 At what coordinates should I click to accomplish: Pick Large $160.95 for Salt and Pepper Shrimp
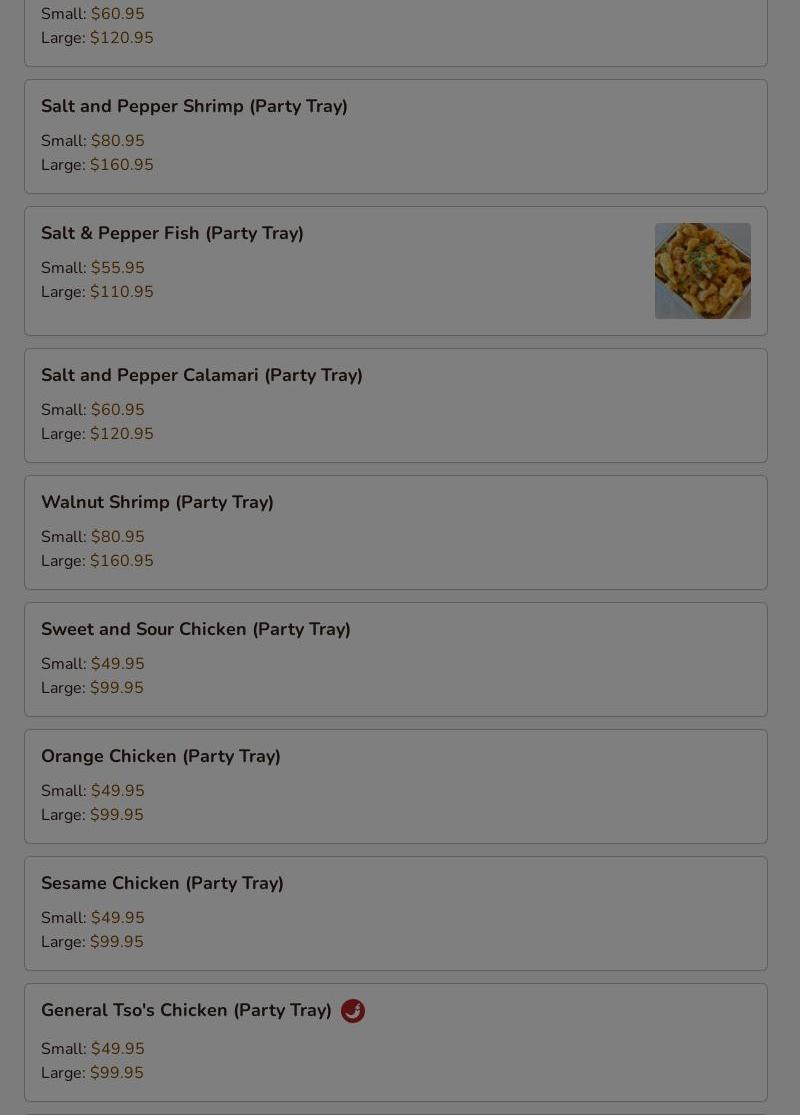(97, 165)
